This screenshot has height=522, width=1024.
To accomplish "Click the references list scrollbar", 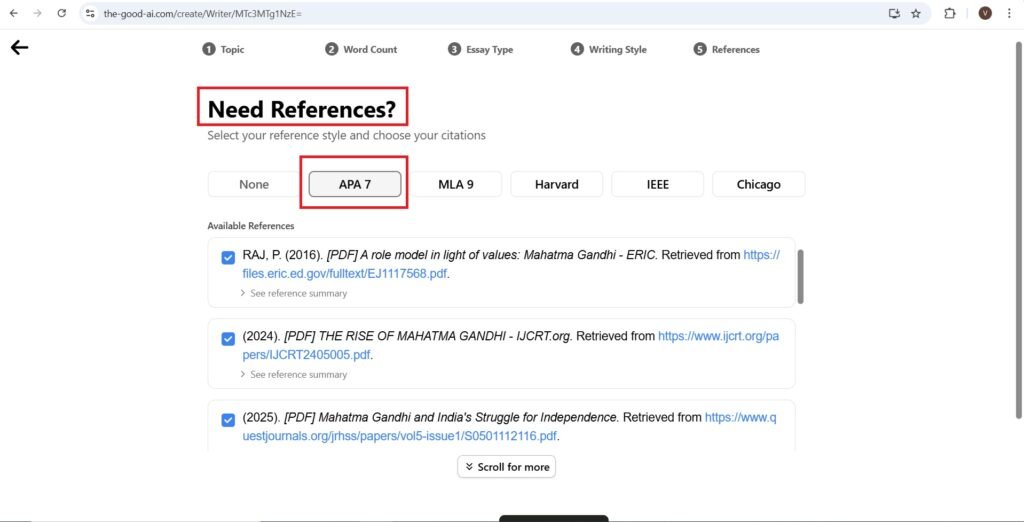I will pyautogui.click(x=800, y=276).
